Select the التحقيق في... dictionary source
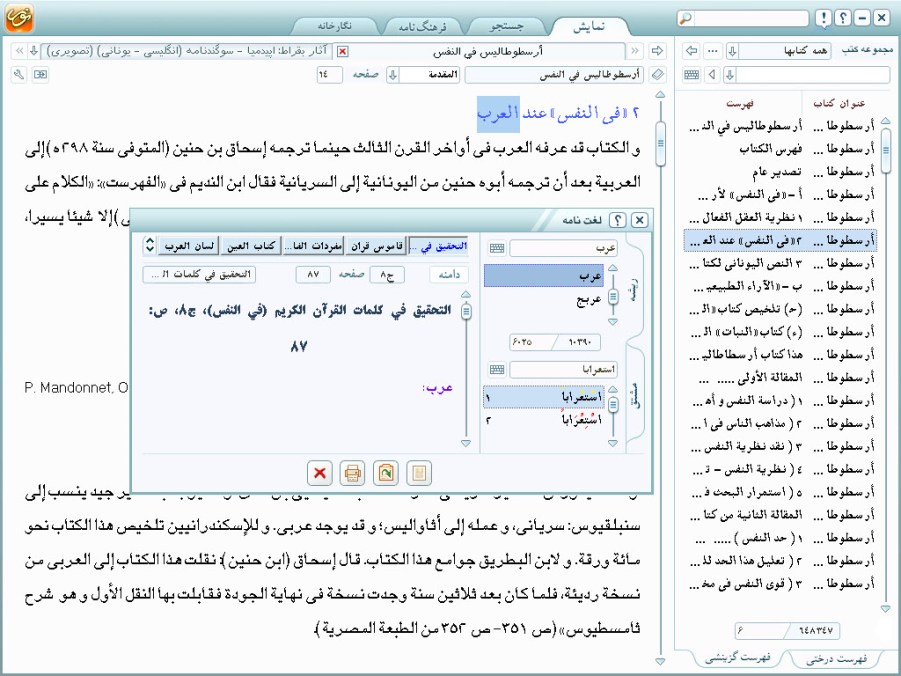 click(439, 246)
